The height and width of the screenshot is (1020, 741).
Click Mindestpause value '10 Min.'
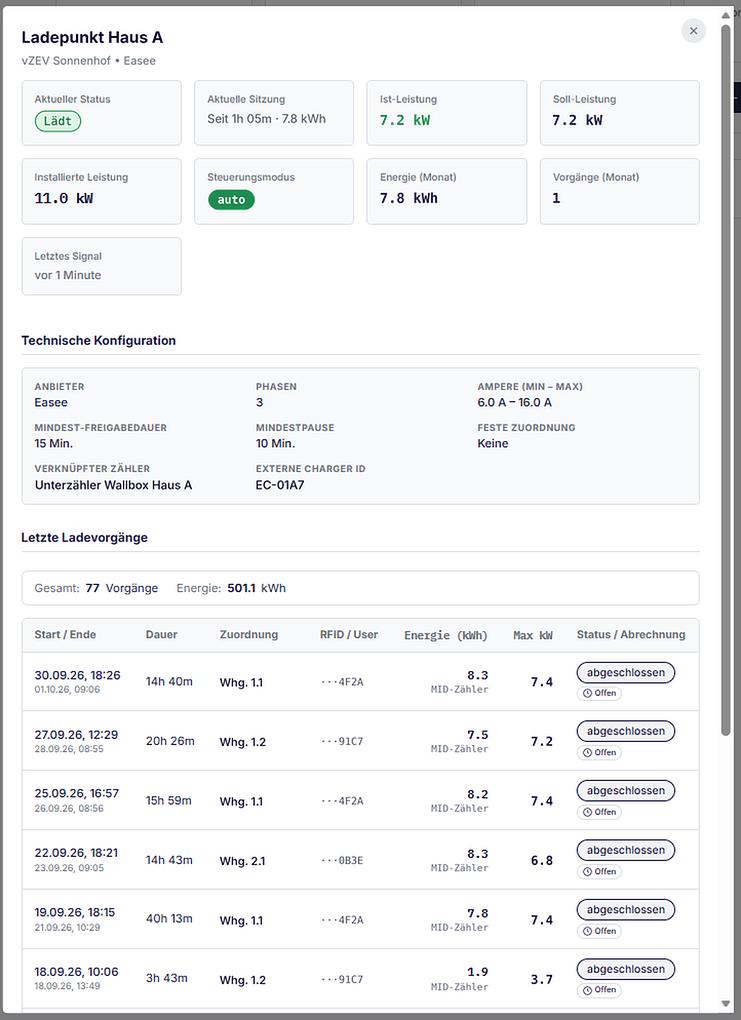coord(275,444)
